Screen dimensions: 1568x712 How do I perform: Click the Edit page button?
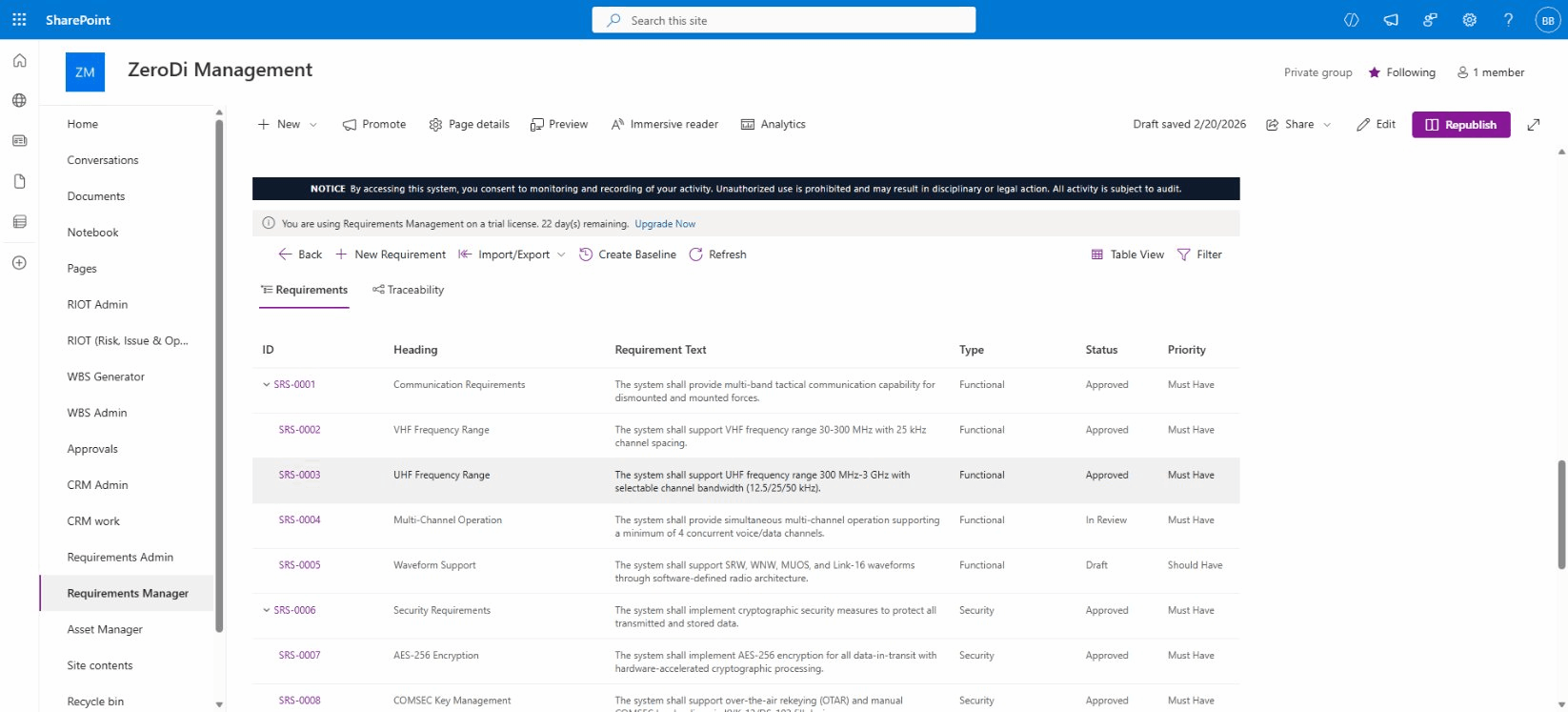click(1376, 125)
